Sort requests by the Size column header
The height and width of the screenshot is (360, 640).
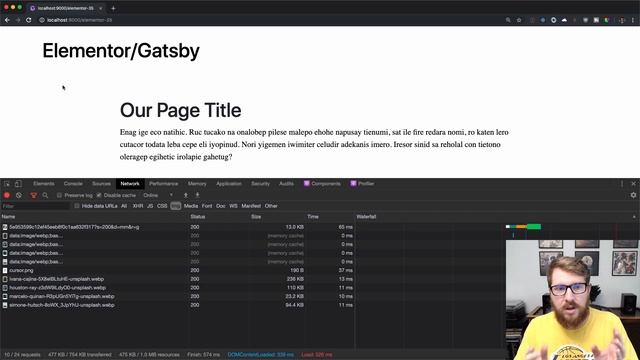pos(278,217)
